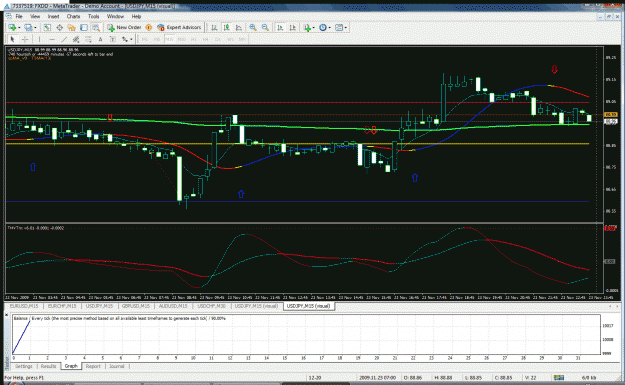
Task: Click the orange icon beside New Order
Action: (x=148, y=27)
